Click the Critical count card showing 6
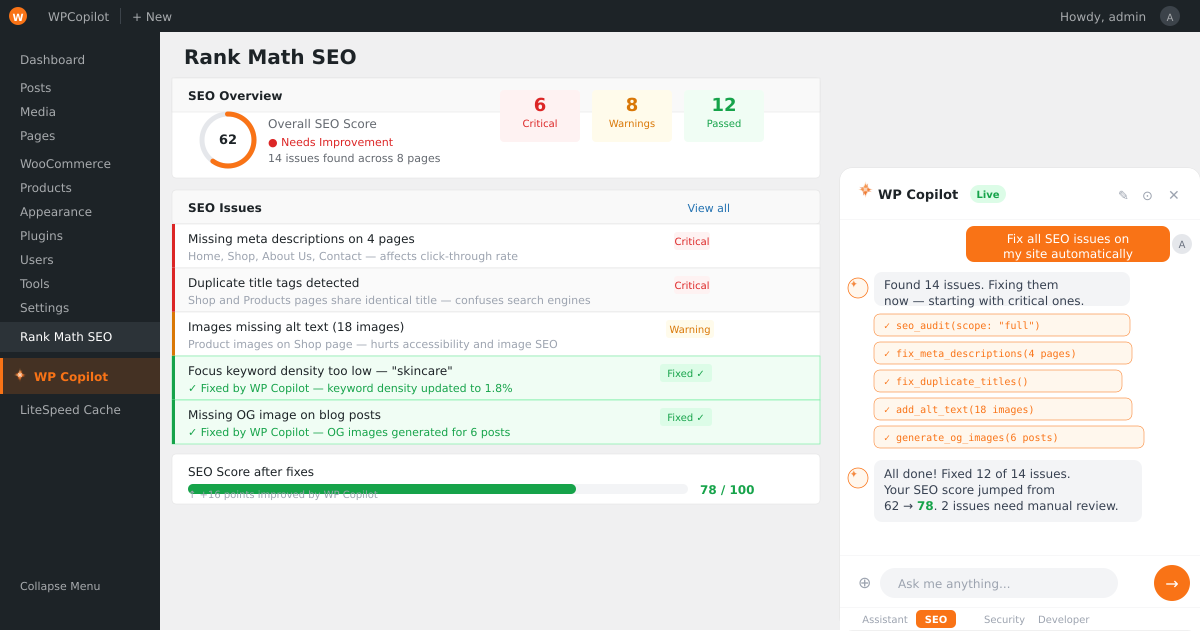1200x640 pixels. click(x=540, y=116)
